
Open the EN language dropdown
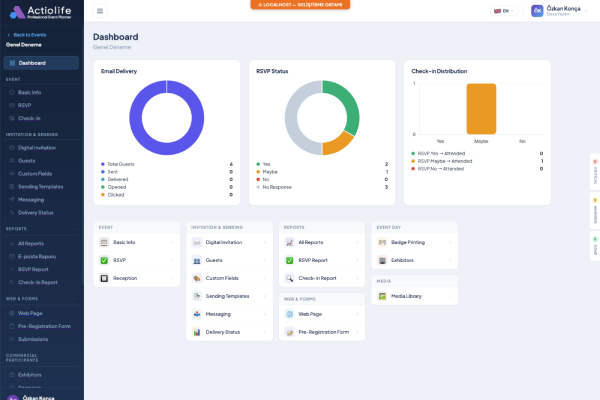click(x=504, y=11)
